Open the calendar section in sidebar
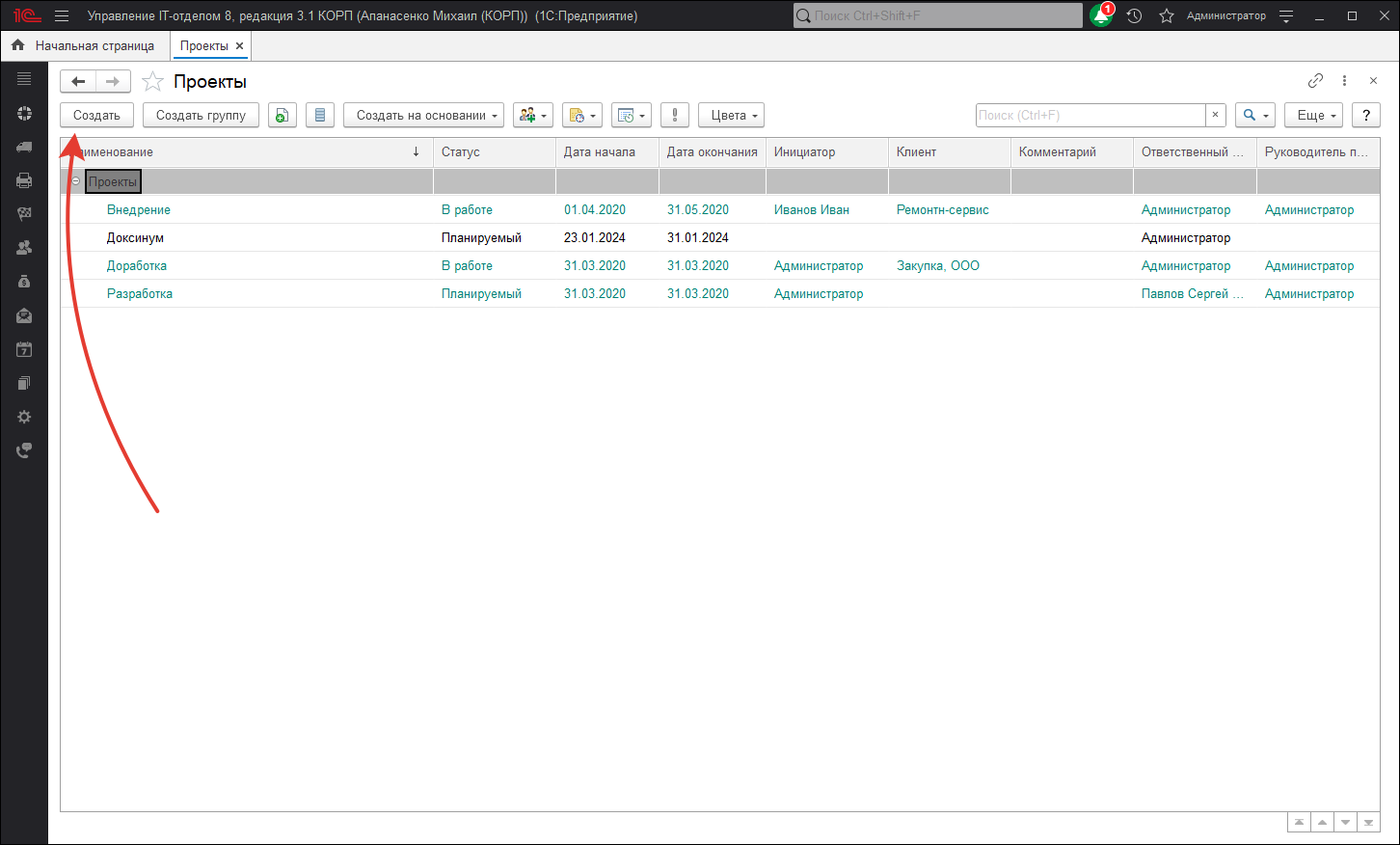Screen dimensions: 1400x845 pyautogui.click(x=24, y=349)
